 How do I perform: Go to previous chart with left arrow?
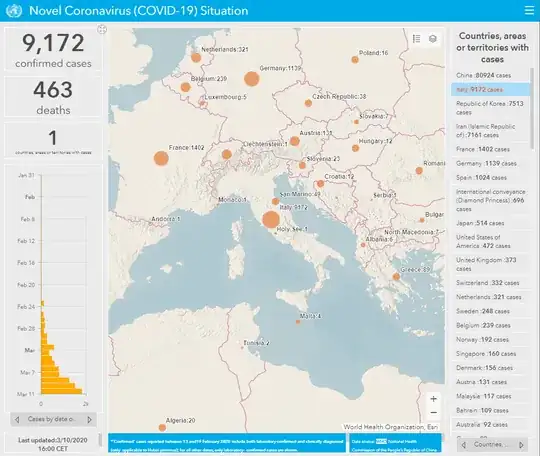click(17, 419)
